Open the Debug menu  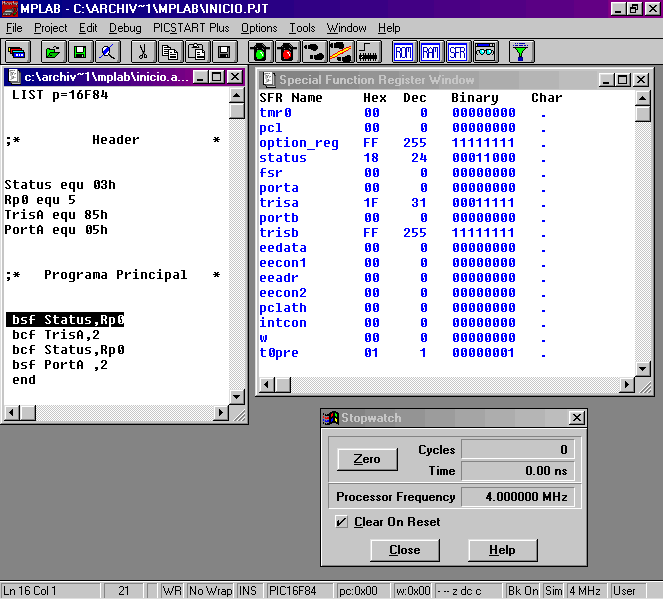pyautogui.click(x=125, y=28)
